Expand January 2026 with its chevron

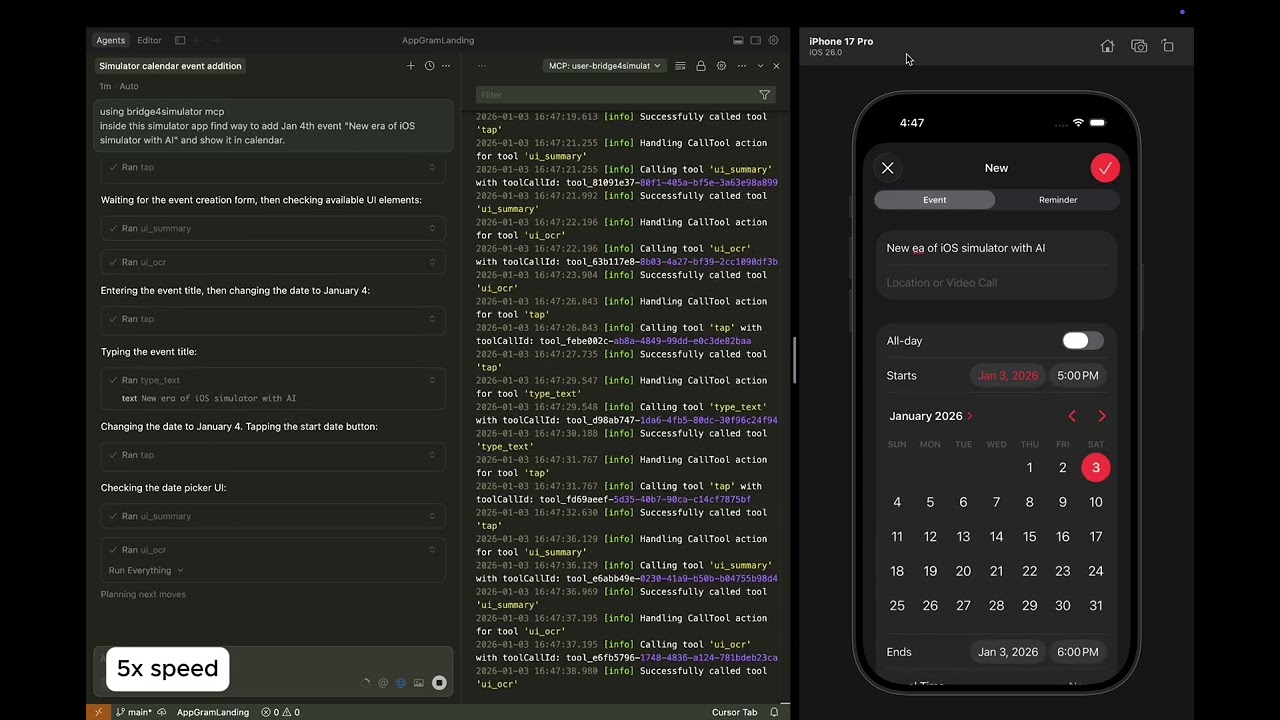click(x=968, y=416)
